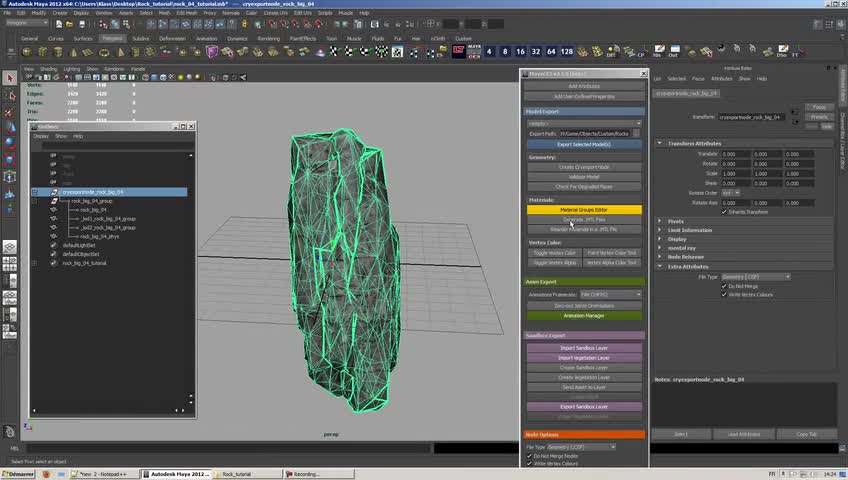Select the arrow Select tool in the toolbox

click(x=9, y=79)
